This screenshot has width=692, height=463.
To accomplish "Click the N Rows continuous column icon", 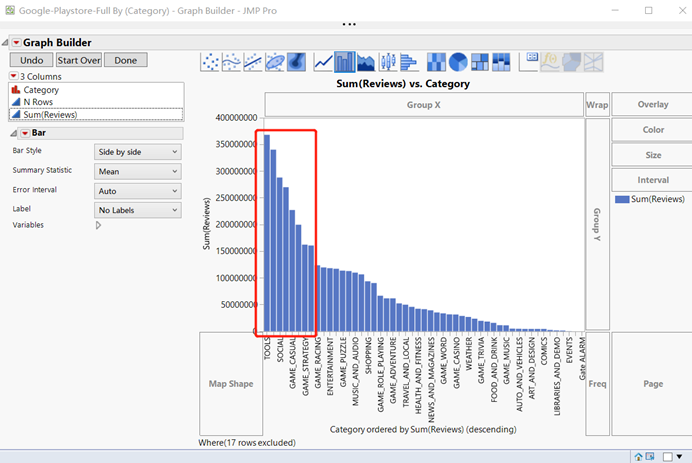I will [16, 102].
